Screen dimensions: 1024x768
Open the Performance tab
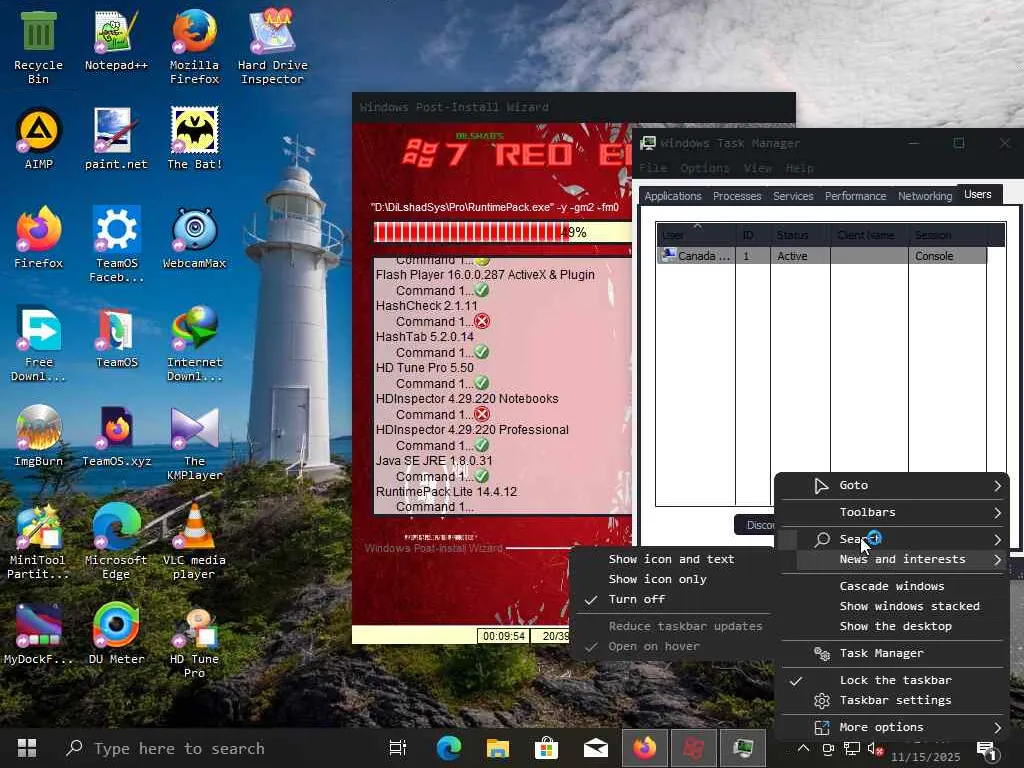click(x=855, y=196)
